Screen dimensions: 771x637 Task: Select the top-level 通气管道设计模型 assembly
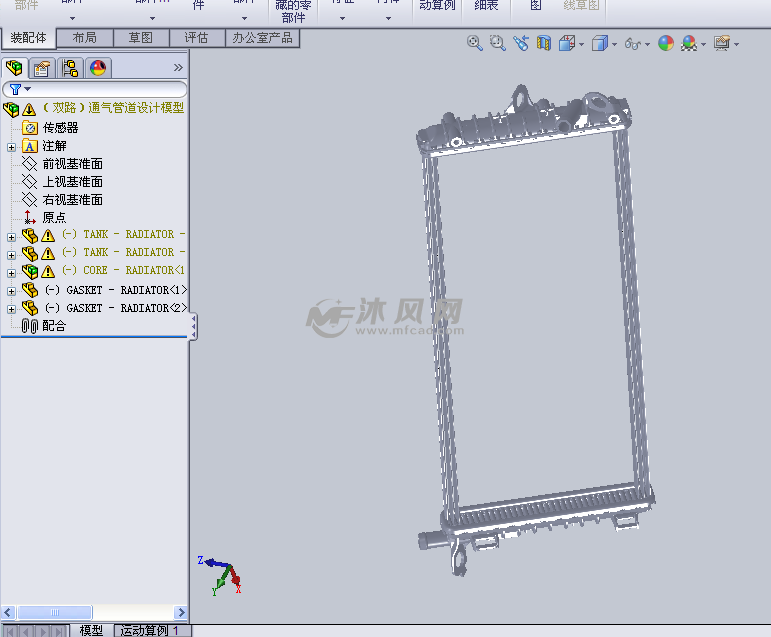(x=114, y=108)
